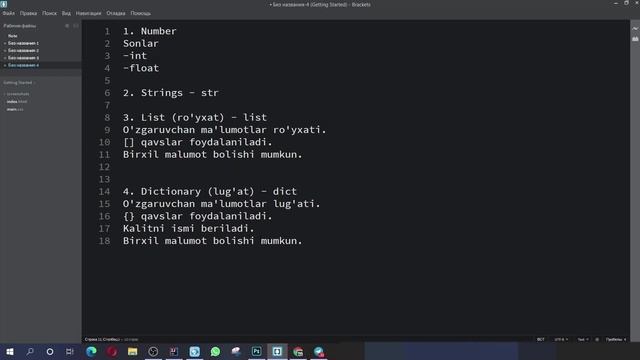Open the UTF-8 encoding dropdown
This screenshot has height=360, width=640.
pyautogui.click(x=561, y=339)
